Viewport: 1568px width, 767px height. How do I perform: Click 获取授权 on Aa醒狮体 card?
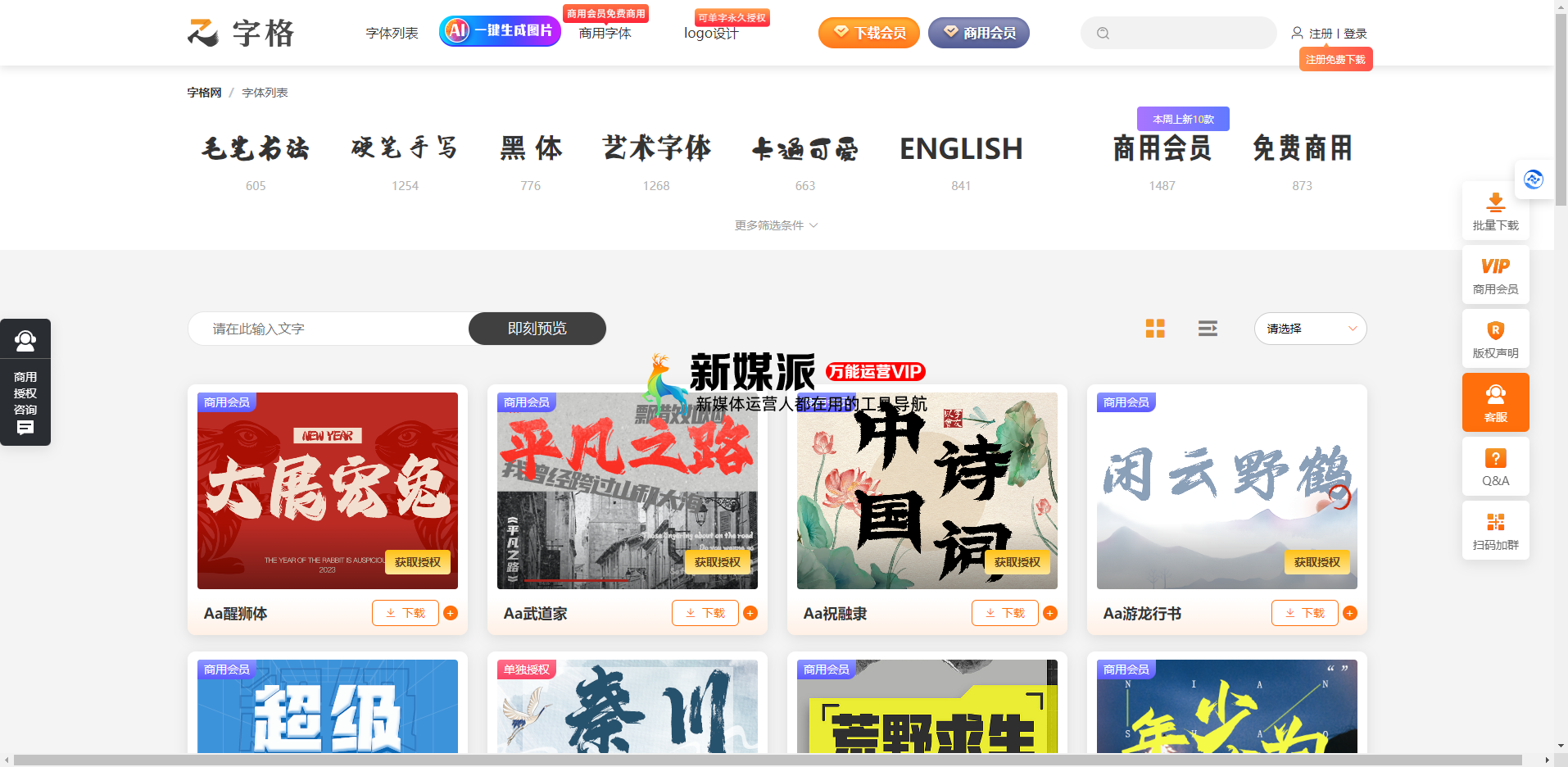pos(418,562)
